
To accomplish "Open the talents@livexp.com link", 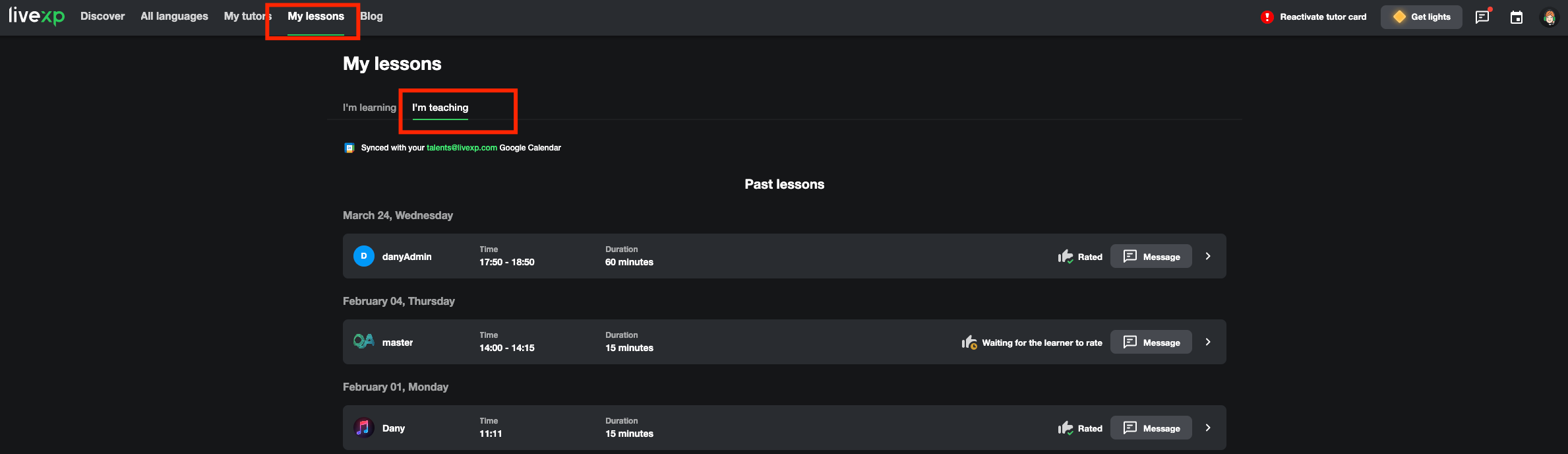I will [462, 148].
